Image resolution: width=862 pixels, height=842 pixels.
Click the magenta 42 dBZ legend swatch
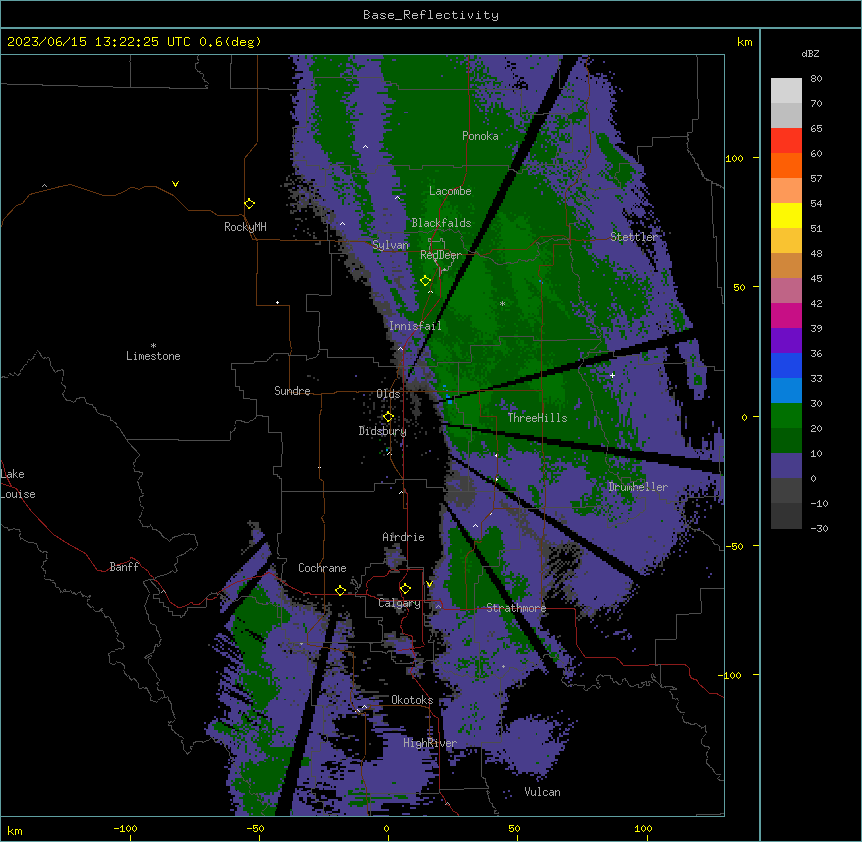point(786,315)
